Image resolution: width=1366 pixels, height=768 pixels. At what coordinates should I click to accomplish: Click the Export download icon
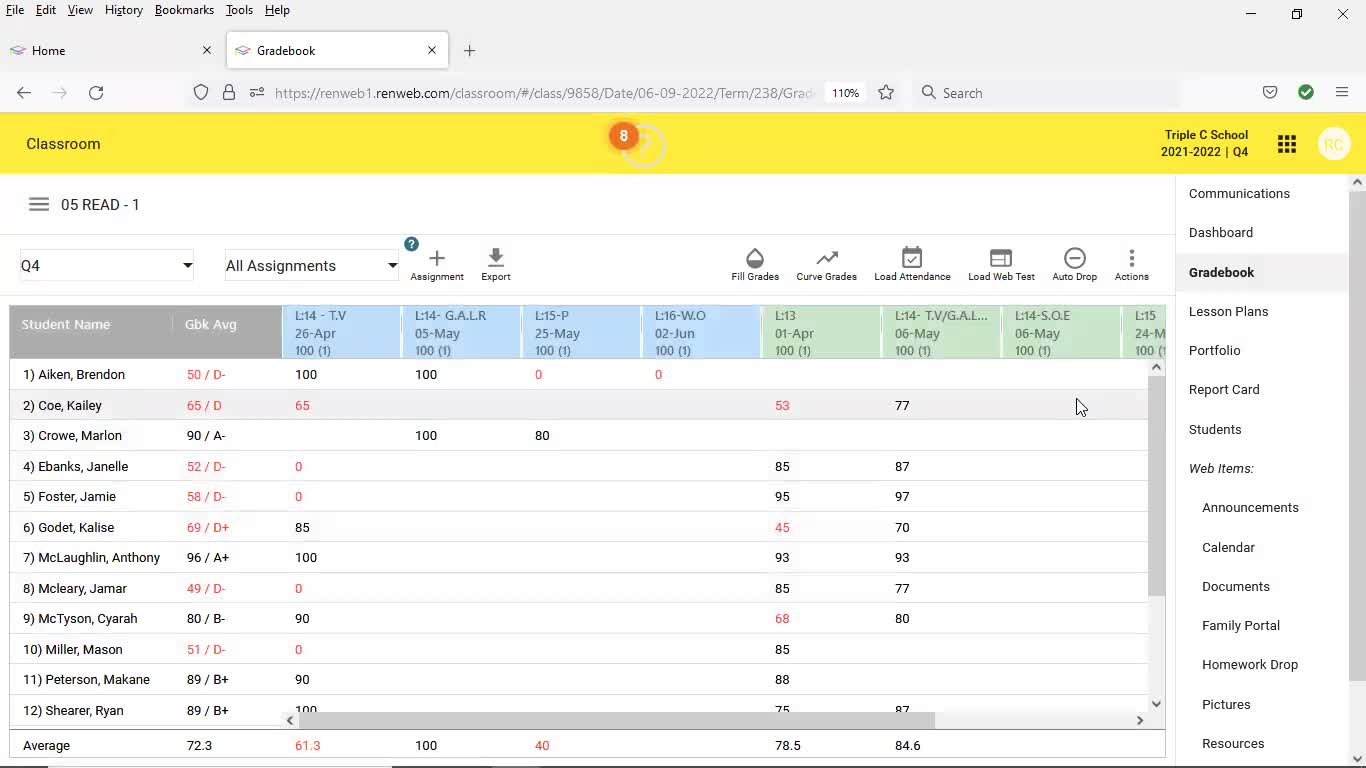pyautogui.click(x=496, y=258)
